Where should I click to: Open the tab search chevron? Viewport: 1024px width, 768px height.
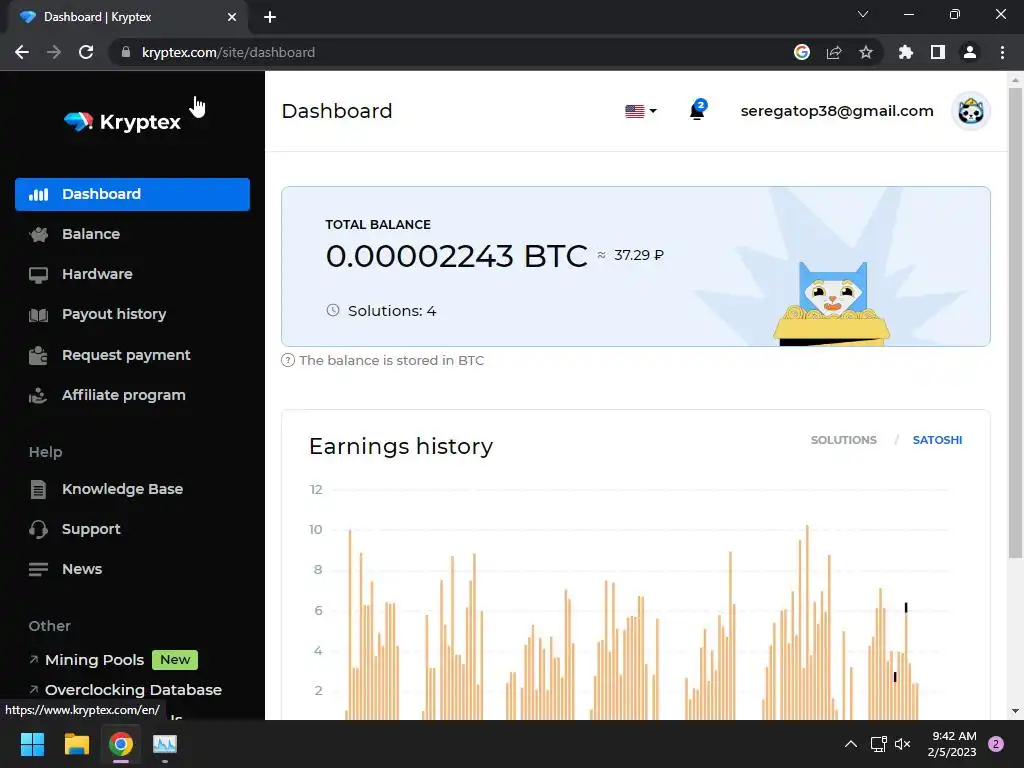point(863,14)
